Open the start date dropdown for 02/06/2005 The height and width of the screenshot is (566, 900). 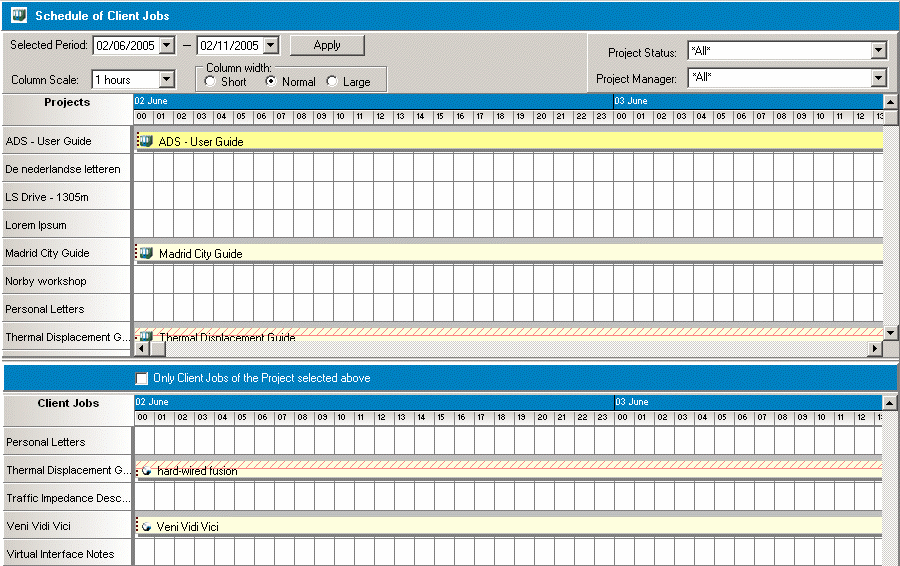click(x=166, y=45)
